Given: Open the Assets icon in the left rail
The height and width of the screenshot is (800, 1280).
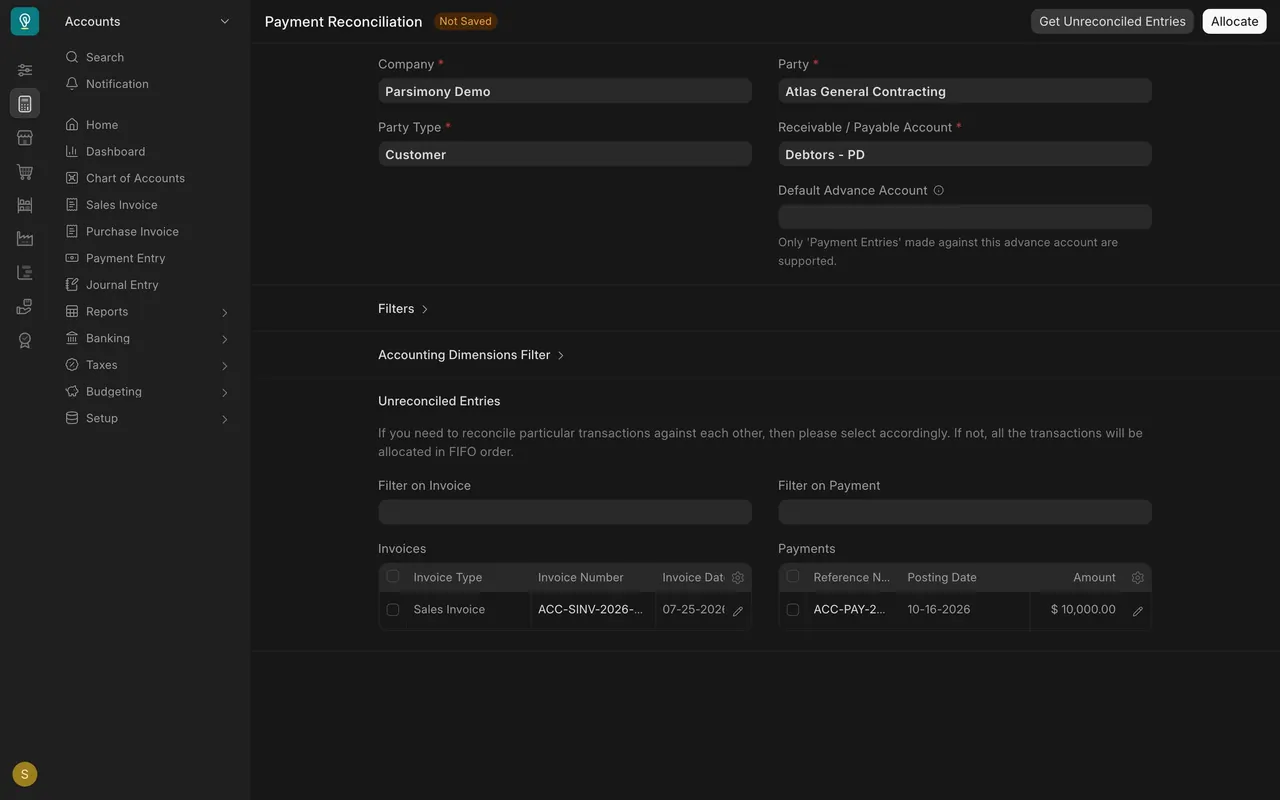Looking at the screenshot, I should point(25,306).
